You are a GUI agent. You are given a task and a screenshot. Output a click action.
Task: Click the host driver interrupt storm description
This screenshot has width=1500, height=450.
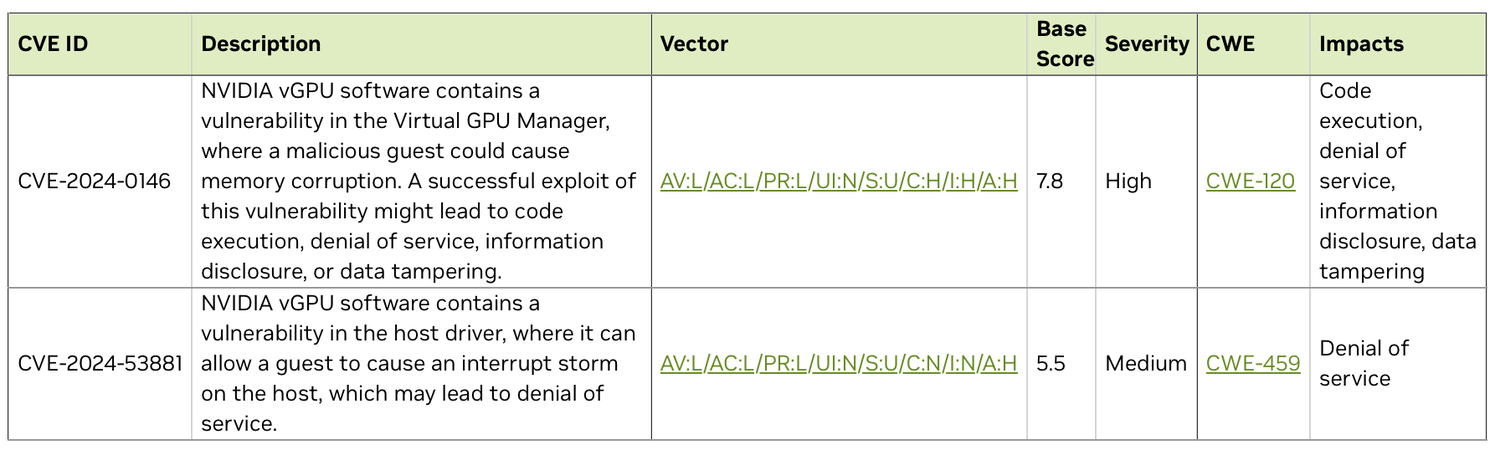point(418,364)
